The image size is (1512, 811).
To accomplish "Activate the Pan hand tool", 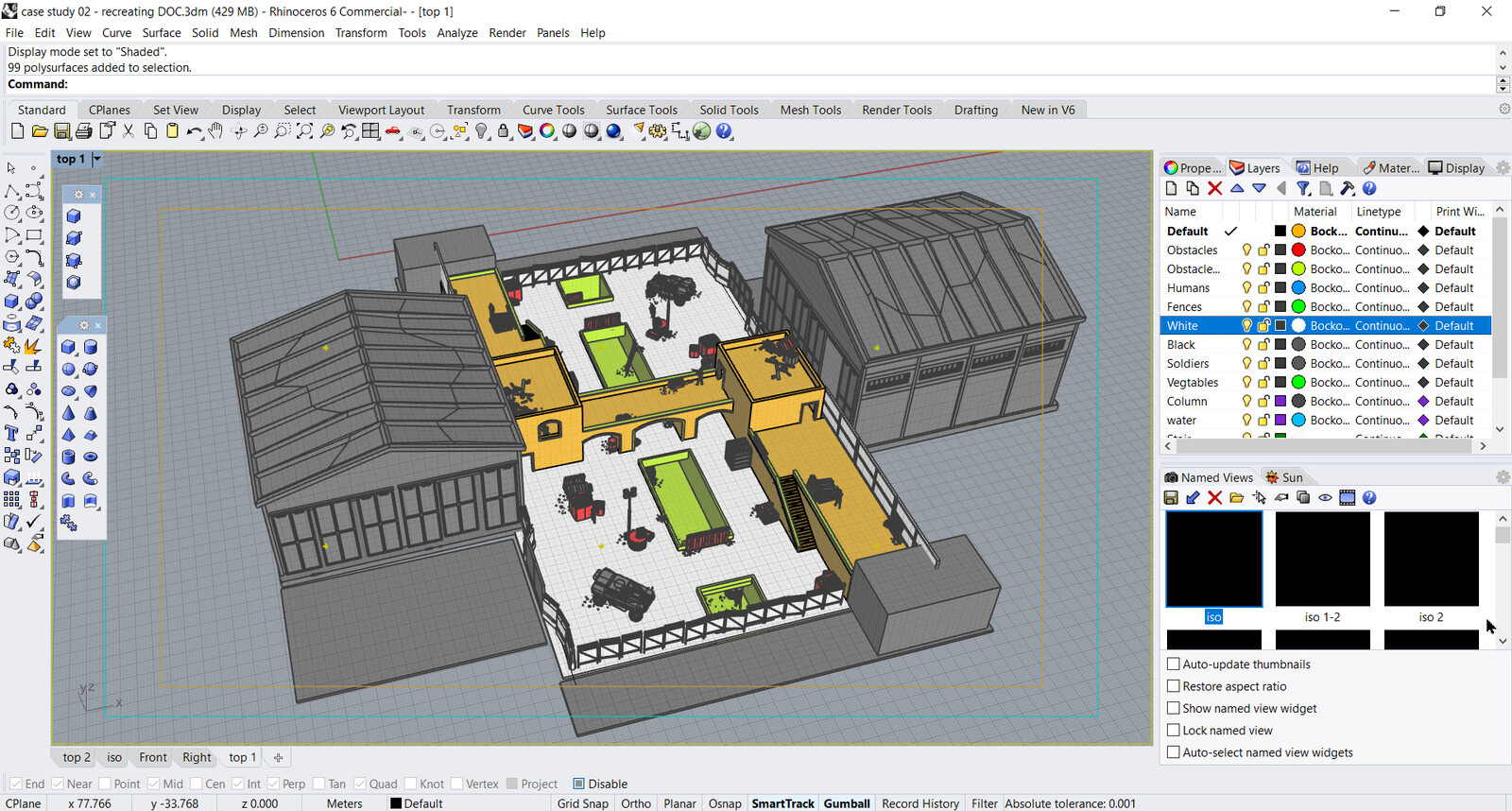I will pyautogui.click(x=216, y=131).
